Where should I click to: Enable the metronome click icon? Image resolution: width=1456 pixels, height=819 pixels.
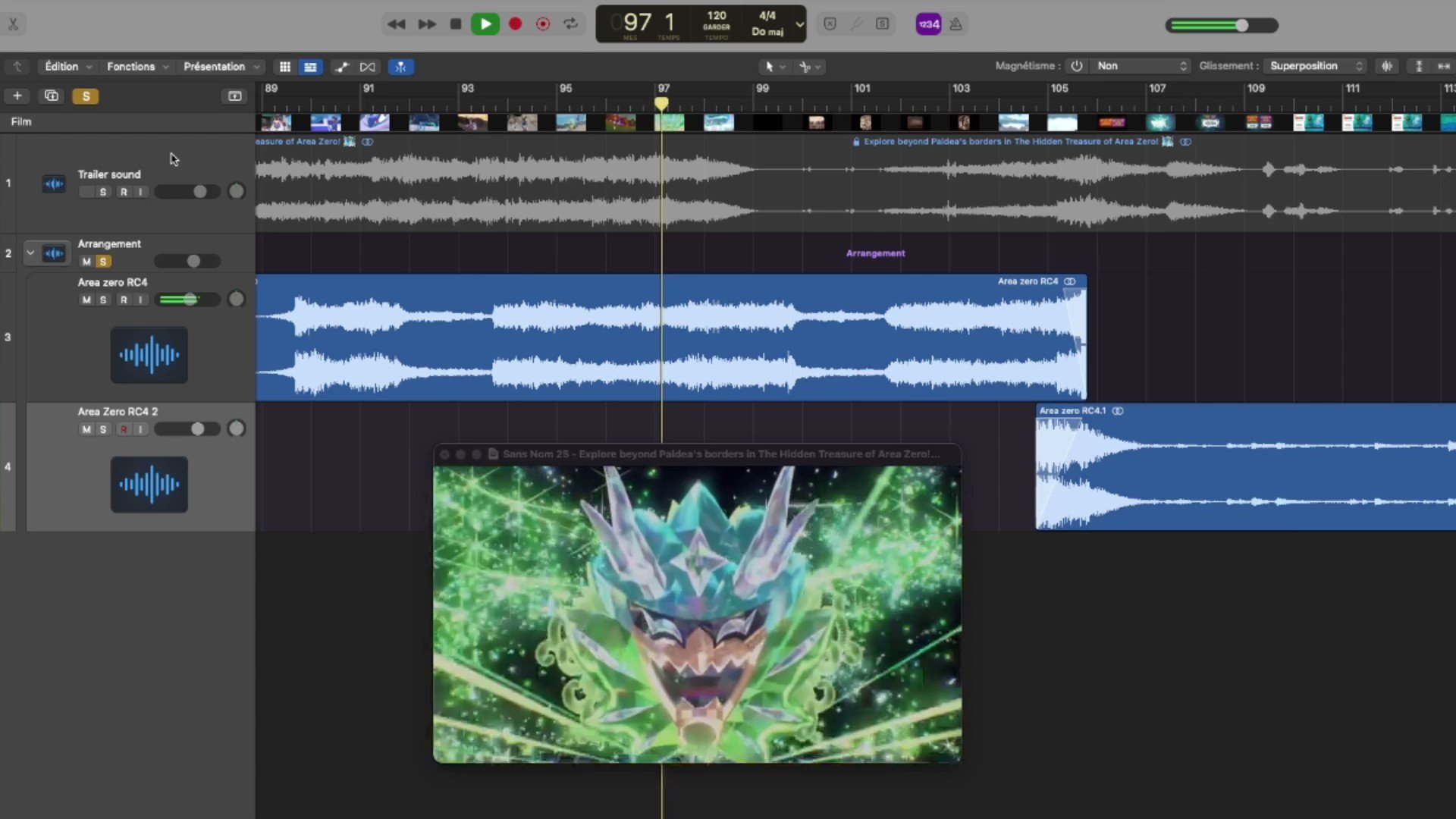[955, 24]
